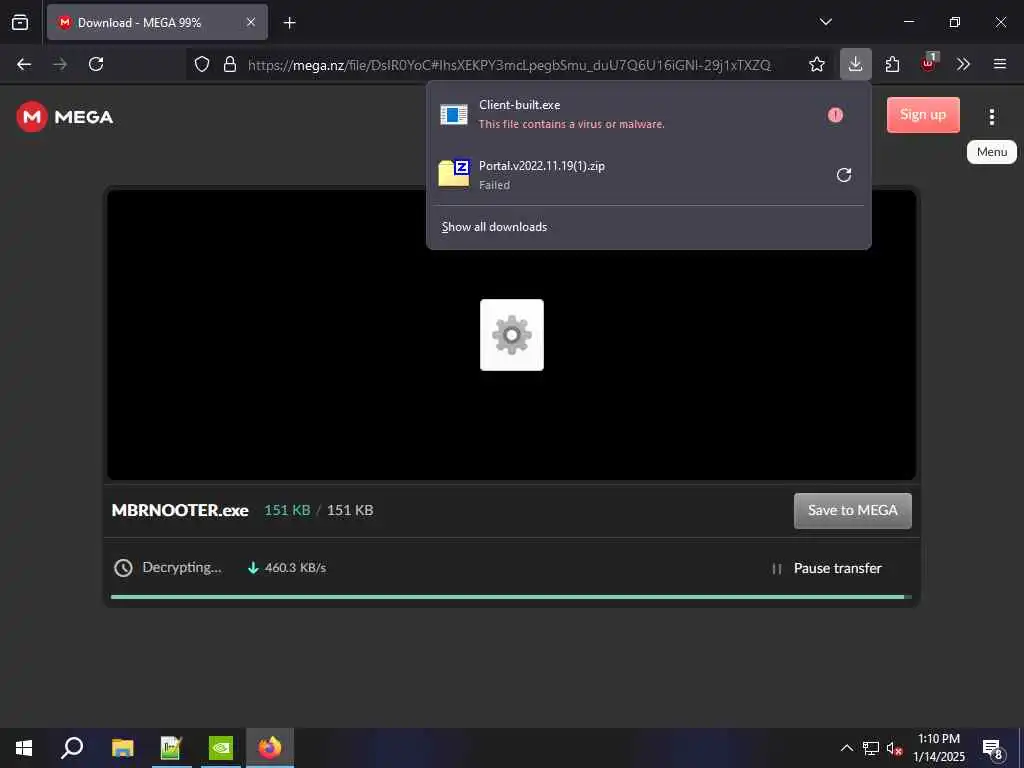Open File Explorer from taskbar
This screenshot has width=1024, height=768.
122,748
